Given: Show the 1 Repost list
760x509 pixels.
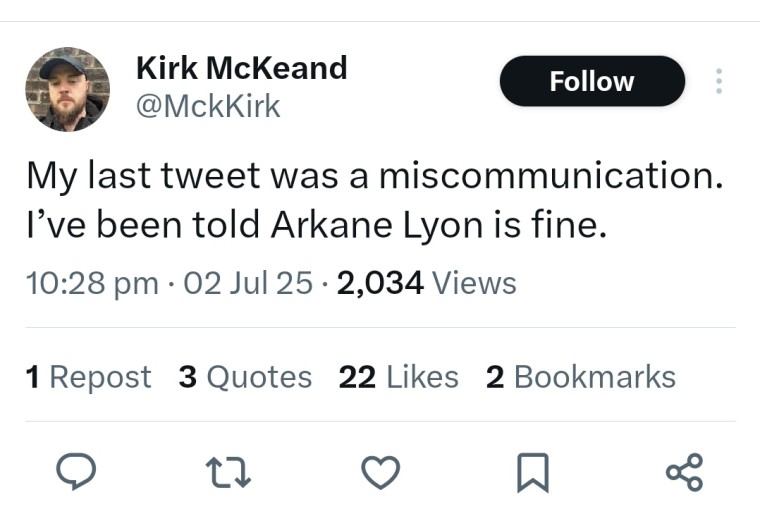Looking at the screenshot, I should [89, 377].
